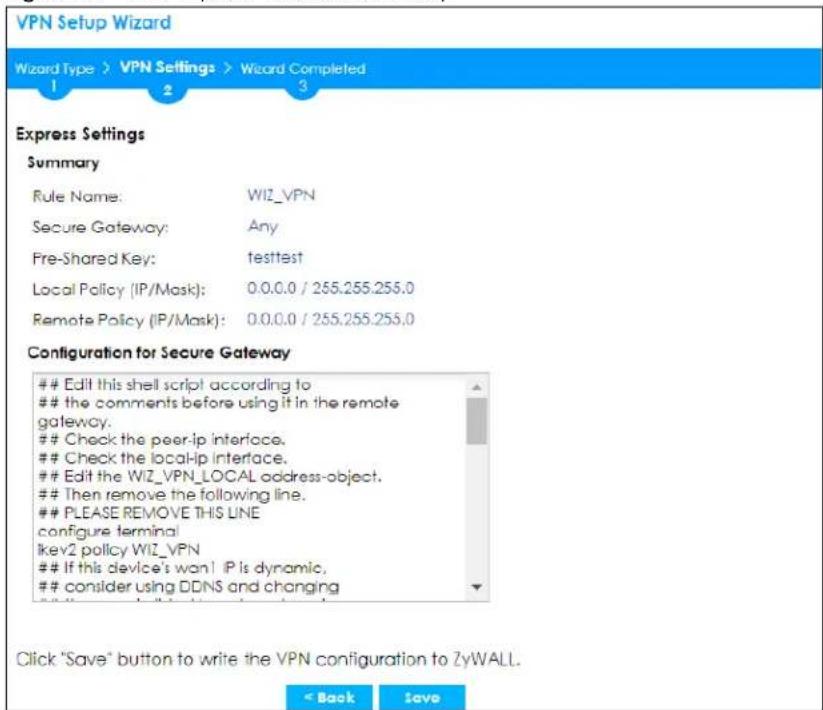Click the 'PLEASE REMOVE THIS LINE' line
Image resolution: width=823 pixels, height=710 pixels.
[x=149, y=513]
